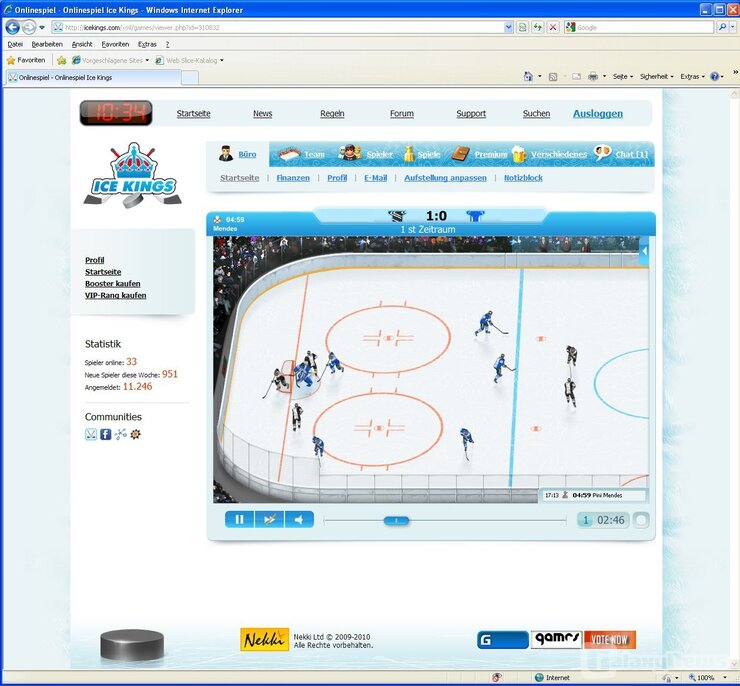Click the Nekki logo in footer
Viewport: 740px width, 686px height.
tap(264, 640)
